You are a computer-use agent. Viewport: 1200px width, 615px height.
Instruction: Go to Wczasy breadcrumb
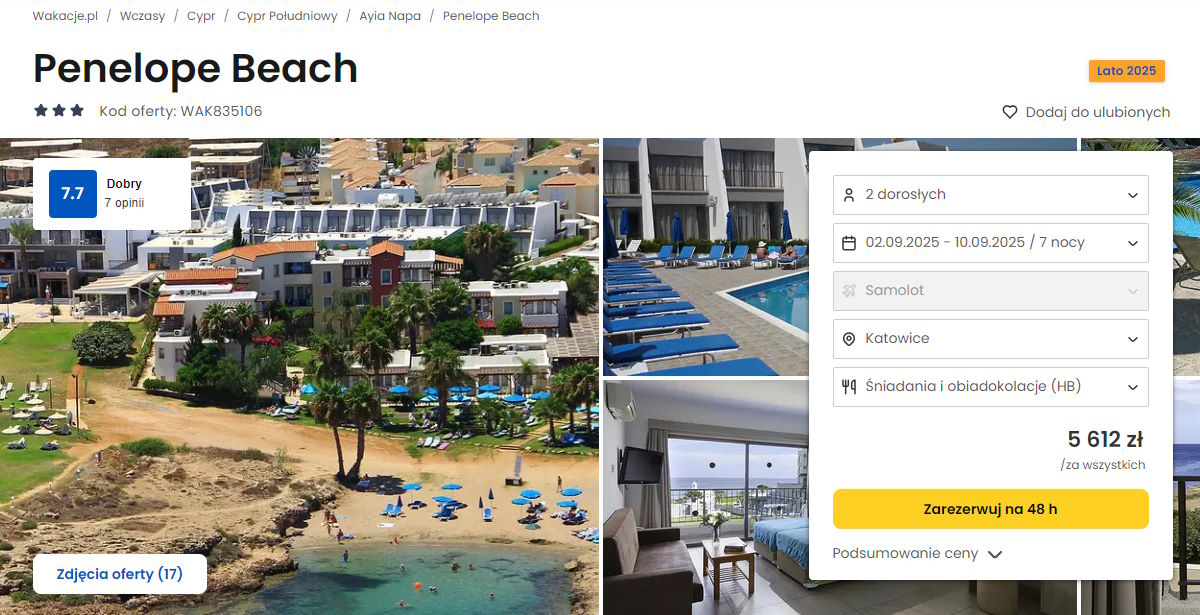[x=142, y=16]
